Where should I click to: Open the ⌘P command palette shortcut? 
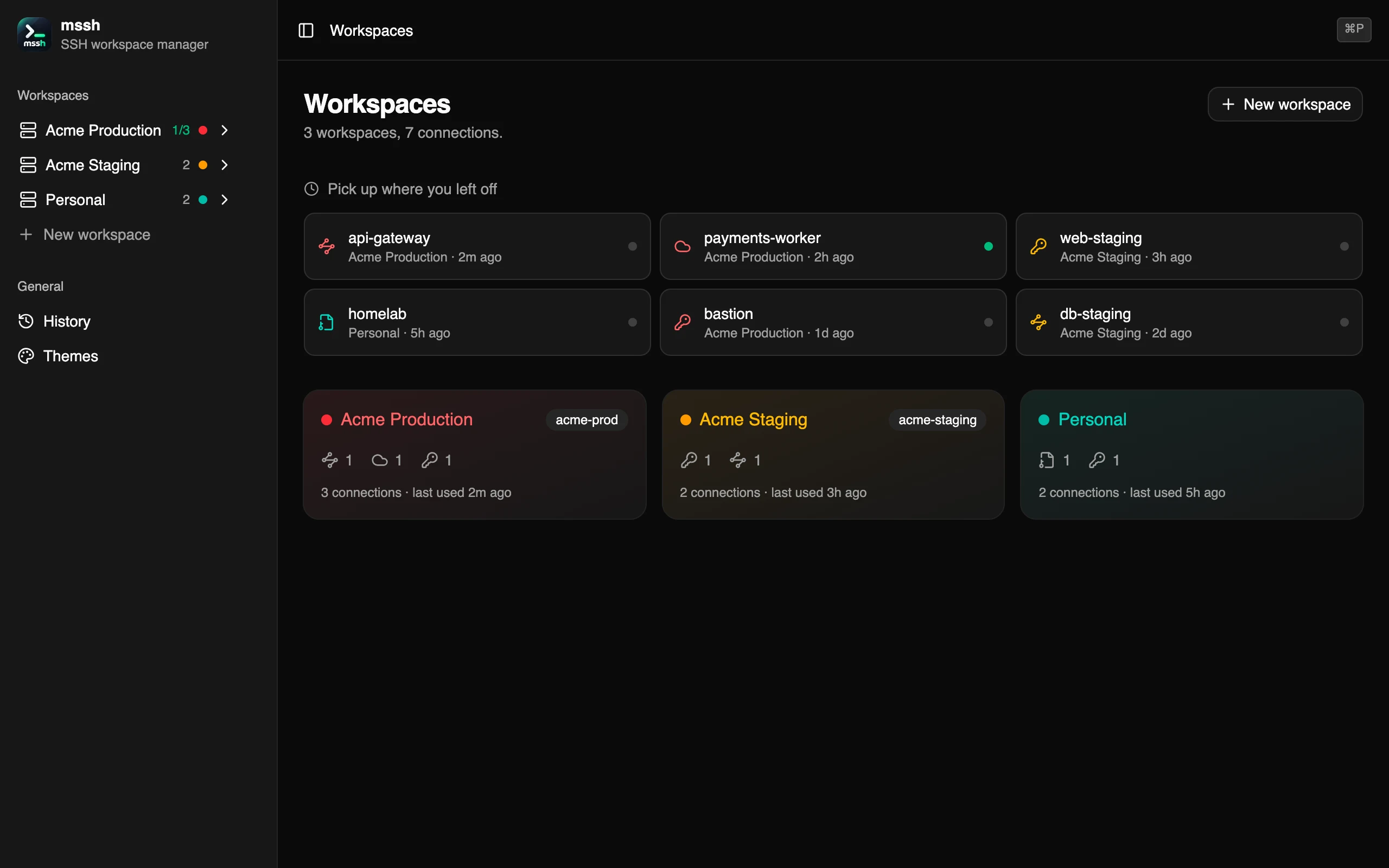pos(1354,29)
